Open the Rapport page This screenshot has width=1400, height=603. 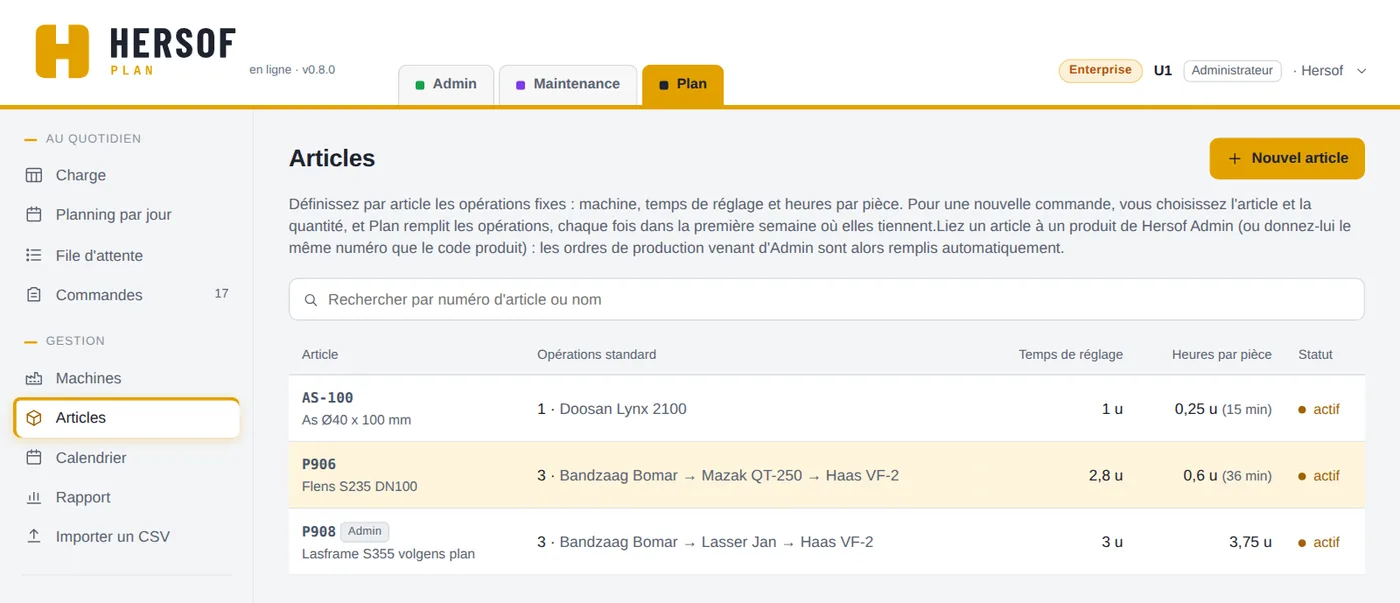click(127, 497)
